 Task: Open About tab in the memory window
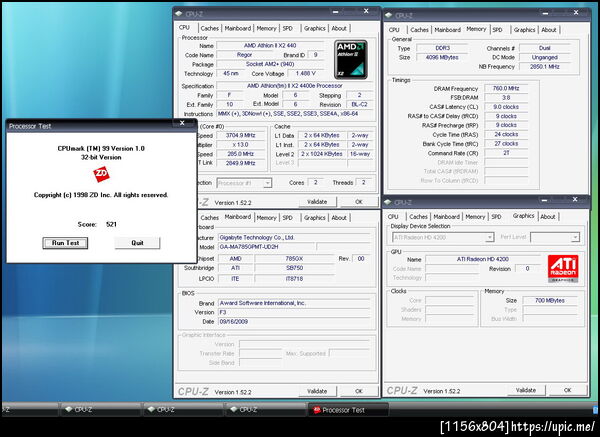coord(549,30)
